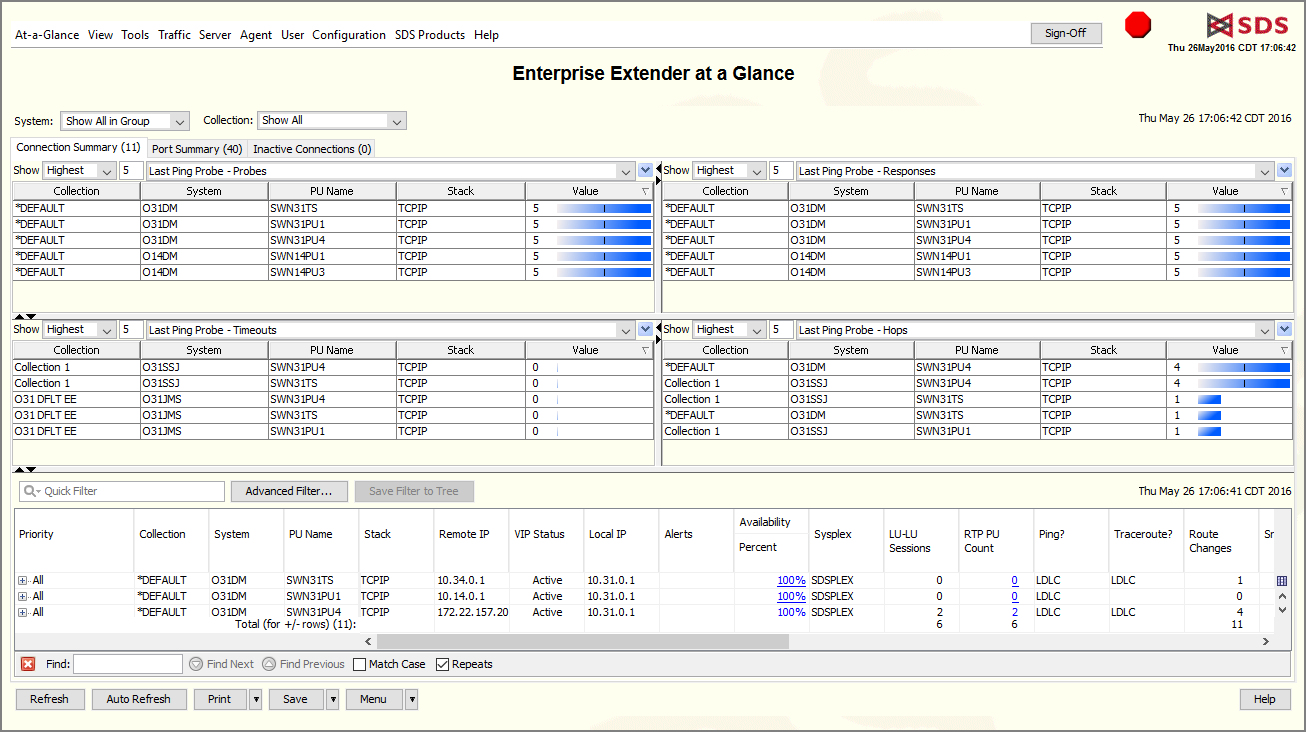This screenshot has height=732, width=1306.
Task: Click the Help button at bottom right
Action: click(1265, 699)
